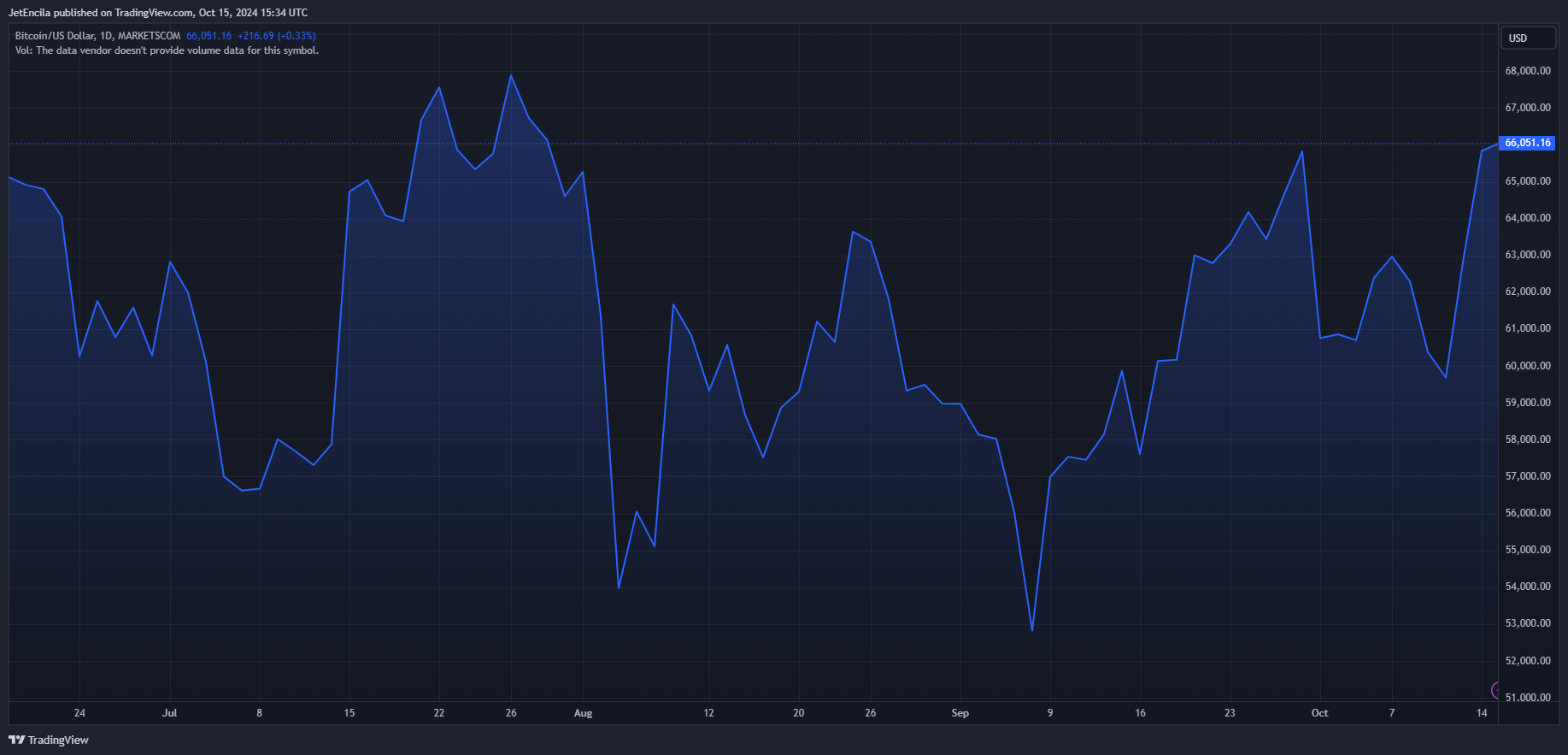Click the blue 66,051.16 current price tag

tap(1527, 143)
